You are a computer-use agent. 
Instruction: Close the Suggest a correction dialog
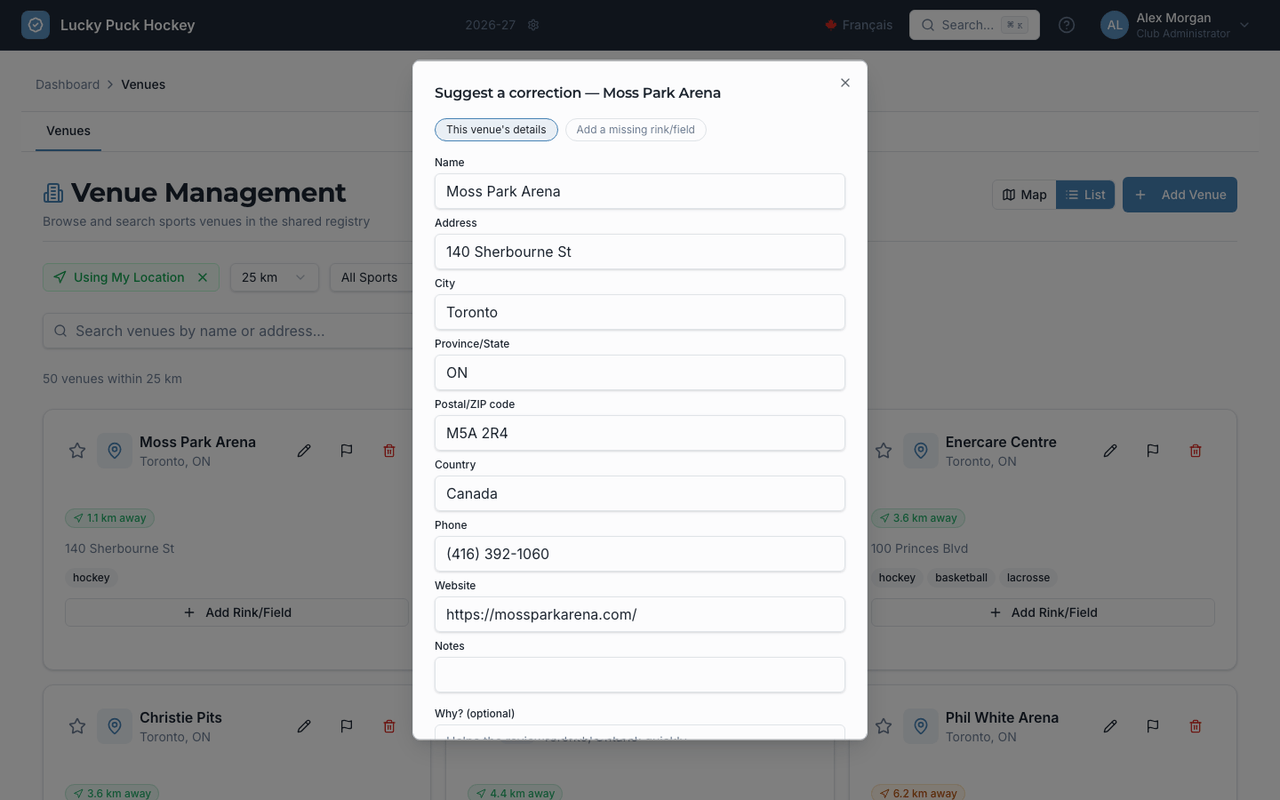845,83
